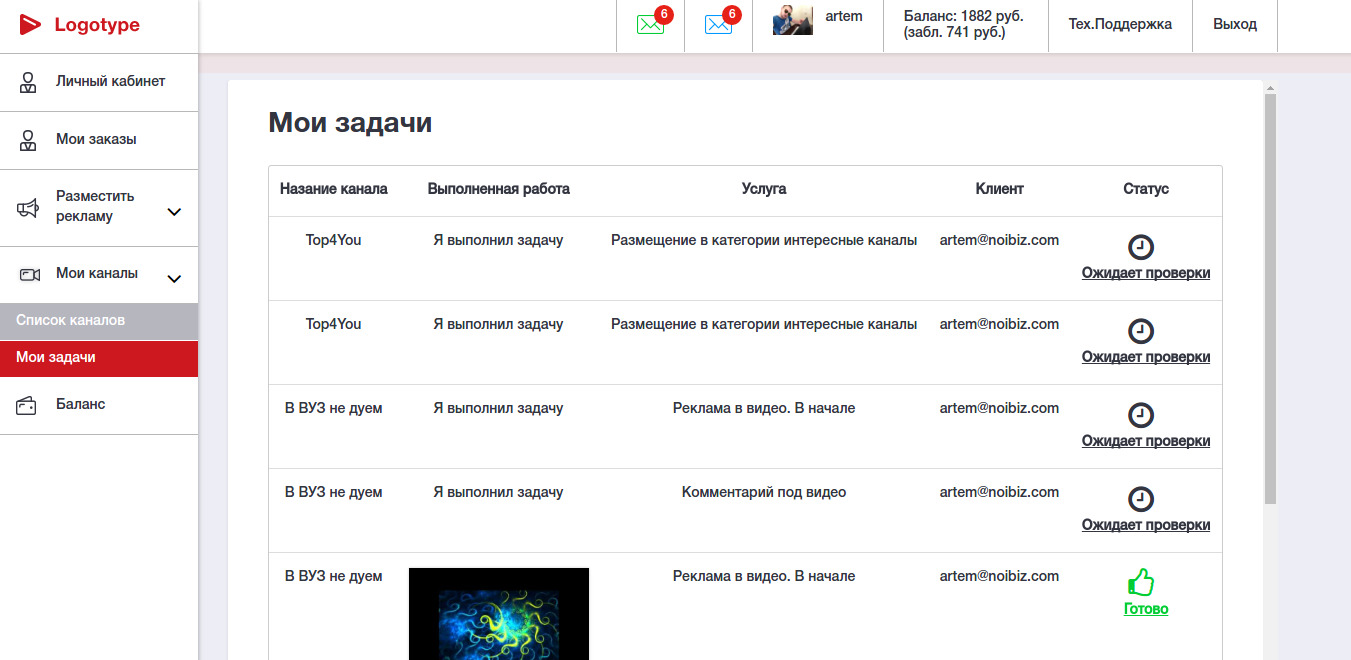This screenshot has height=660, width=1351.
Task: Click Выход to log out
Action: pos(1235,24)
